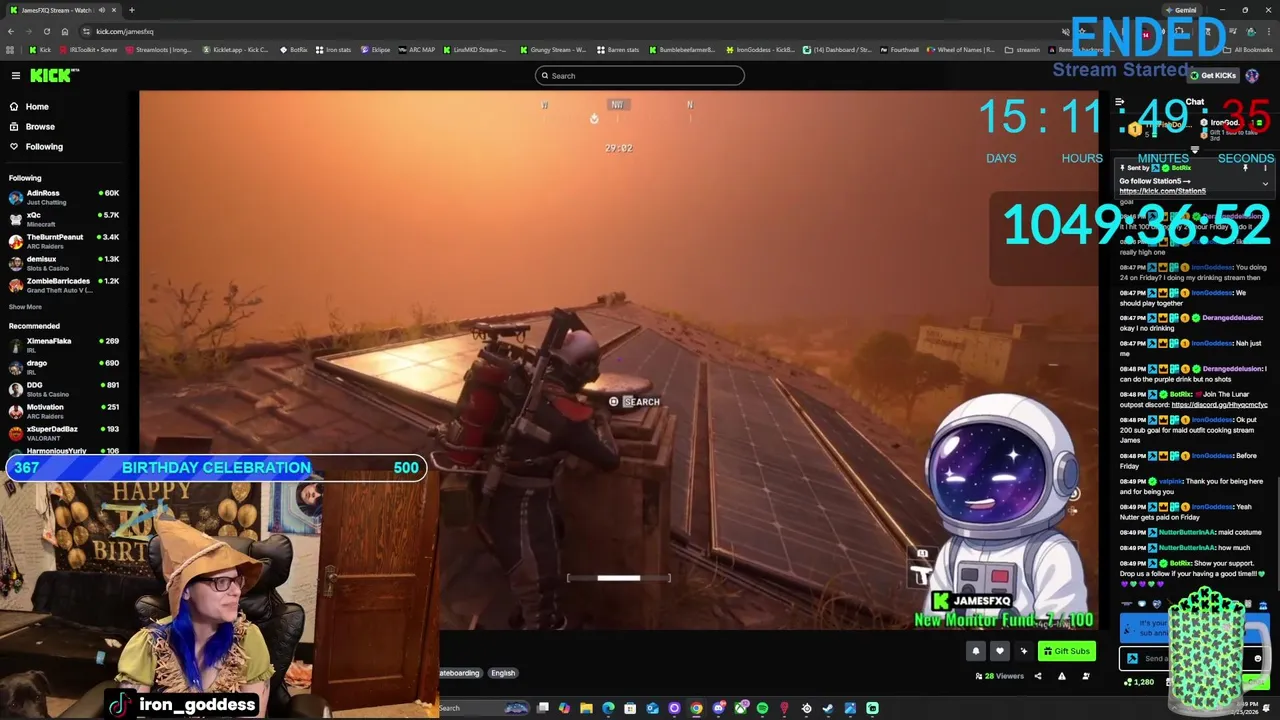This screenshot has height=720, width=1280.
Task: Click the Gift Subs button
Action: point(1066,652)
